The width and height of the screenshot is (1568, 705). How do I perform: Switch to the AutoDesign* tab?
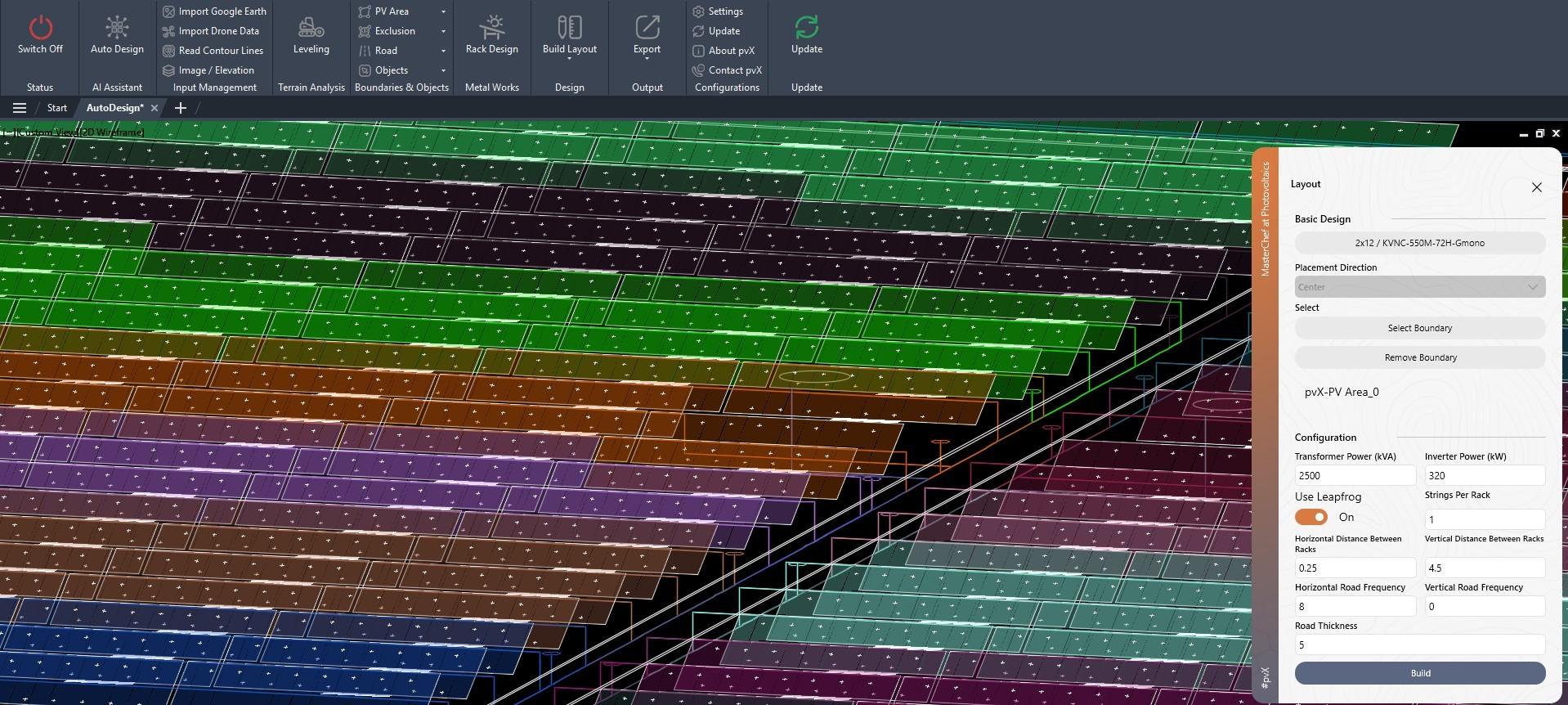(115, 108)
